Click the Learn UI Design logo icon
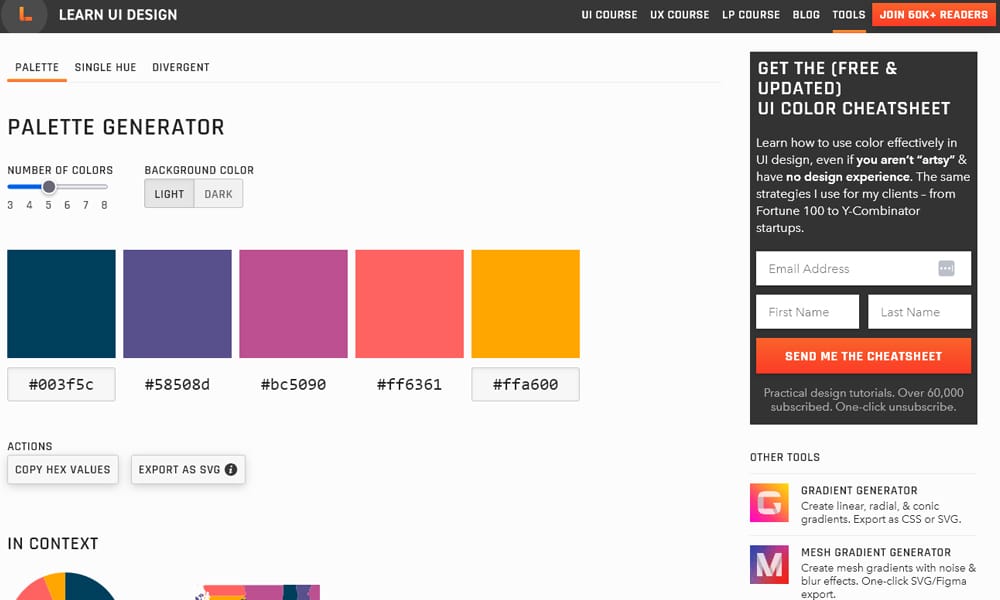This screenshot has height=600, width=1000. pyautogui.click(x=24, y=15)
